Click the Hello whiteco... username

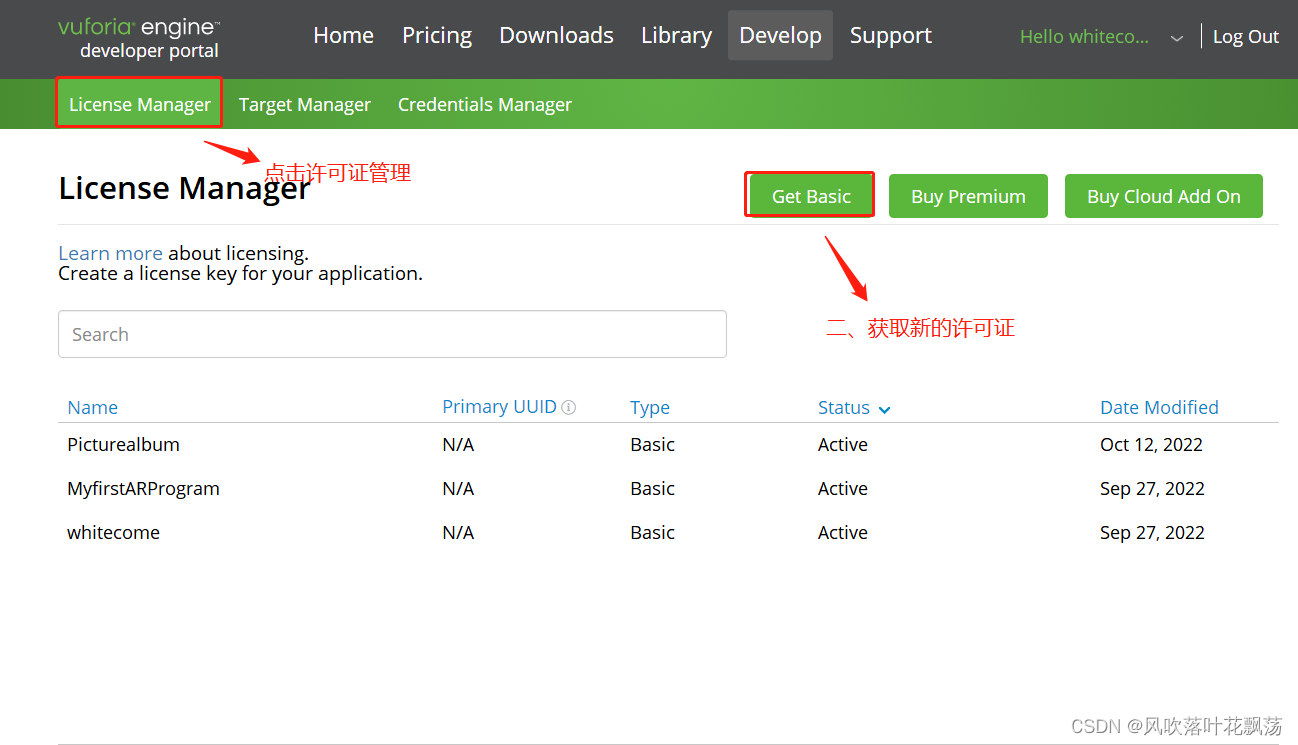pos(1084,37)
